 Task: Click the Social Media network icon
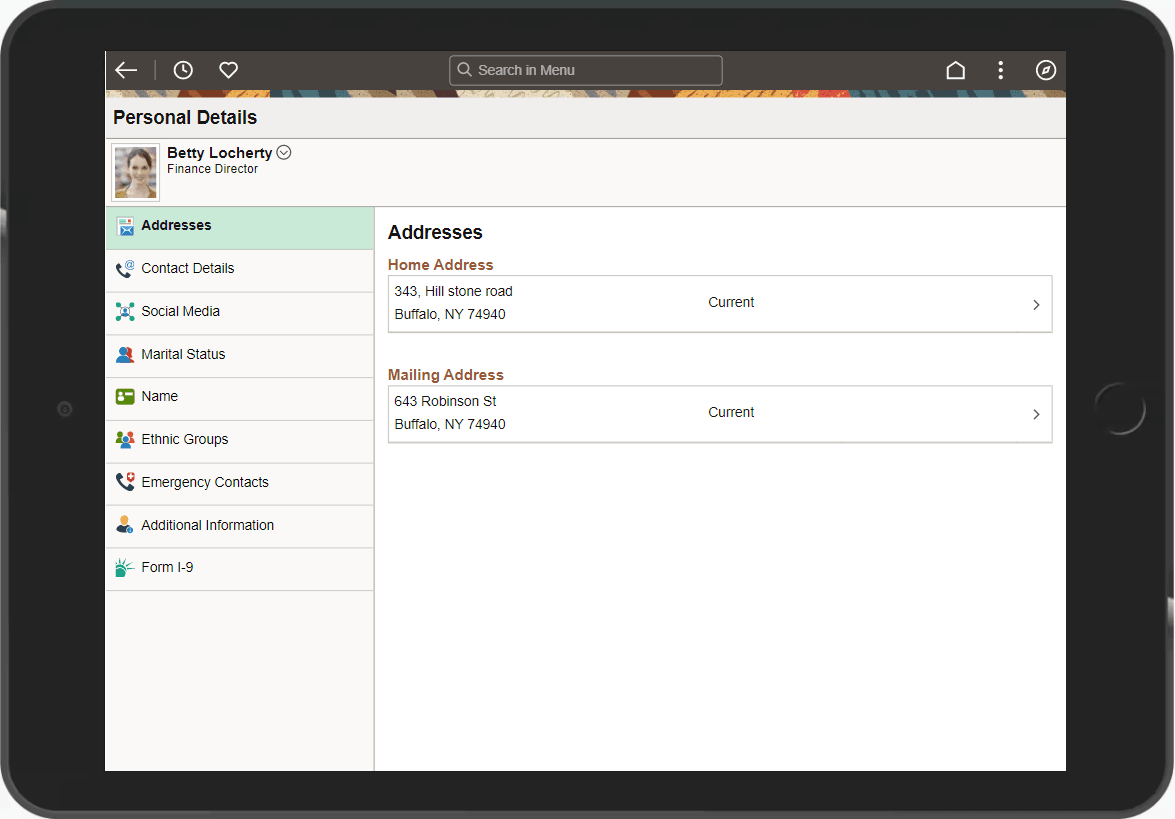[x=125, y=312]
